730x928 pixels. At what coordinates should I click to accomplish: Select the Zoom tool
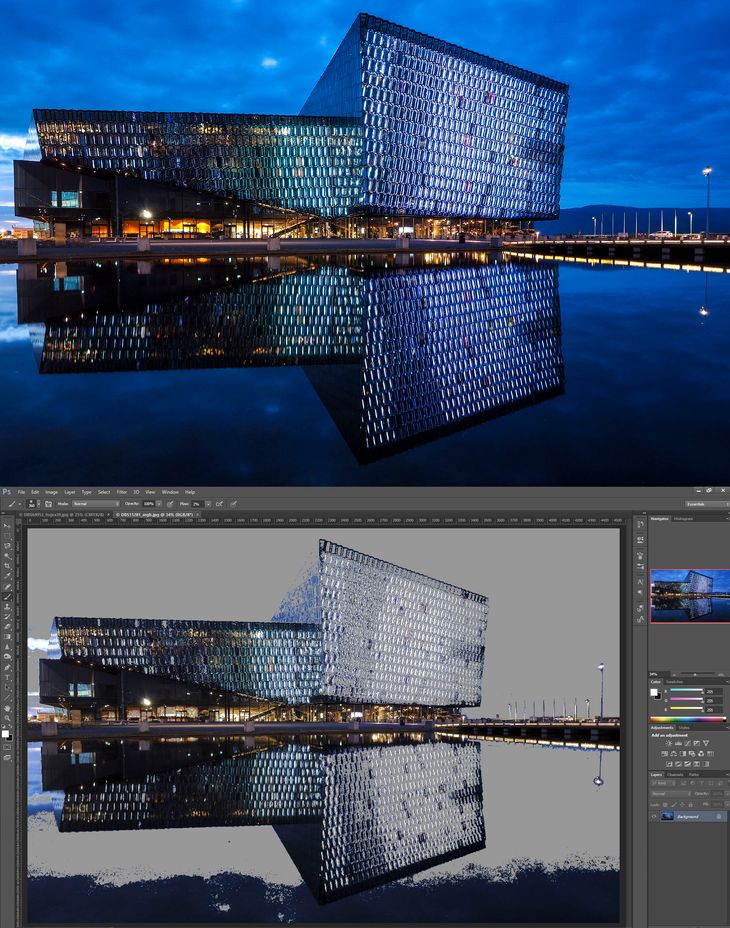(7, 718)
